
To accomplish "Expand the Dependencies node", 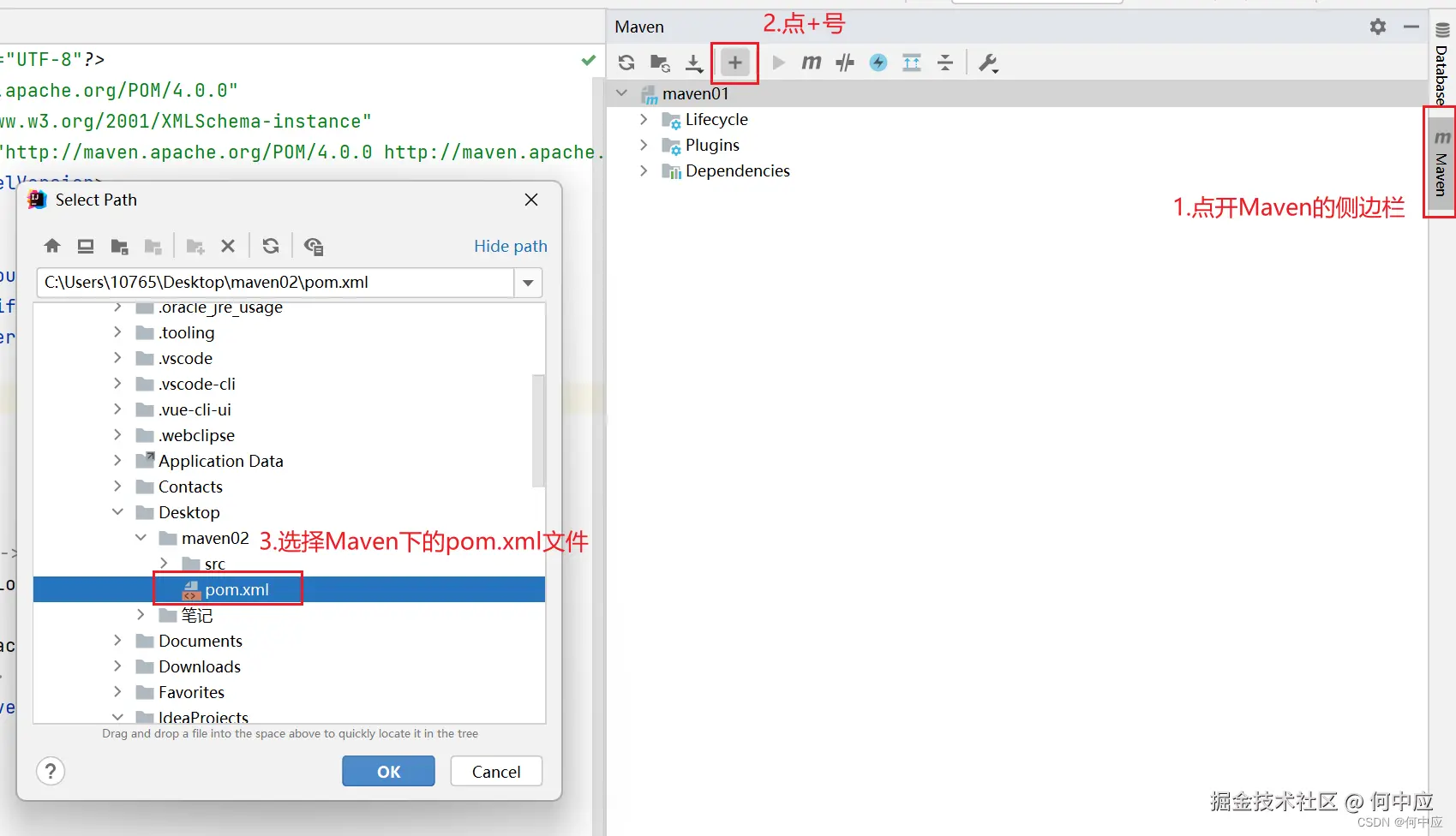I will (x=644, y=170).
